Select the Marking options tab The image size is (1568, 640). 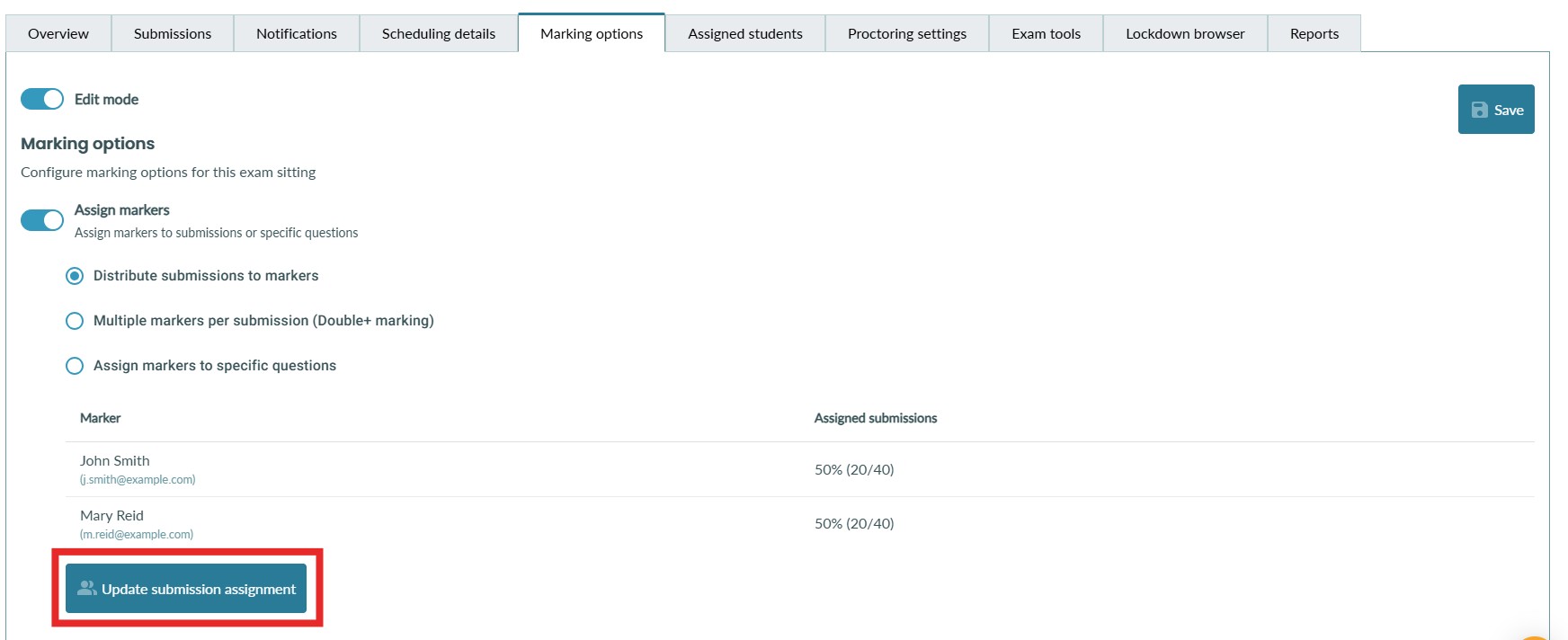592,34
